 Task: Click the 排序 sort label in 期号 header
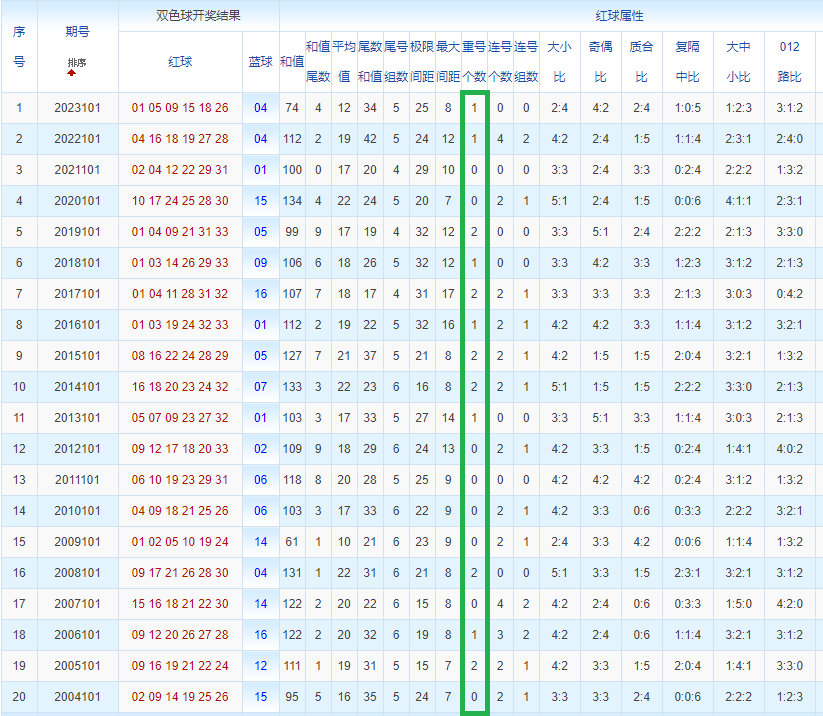click(77, 62)
